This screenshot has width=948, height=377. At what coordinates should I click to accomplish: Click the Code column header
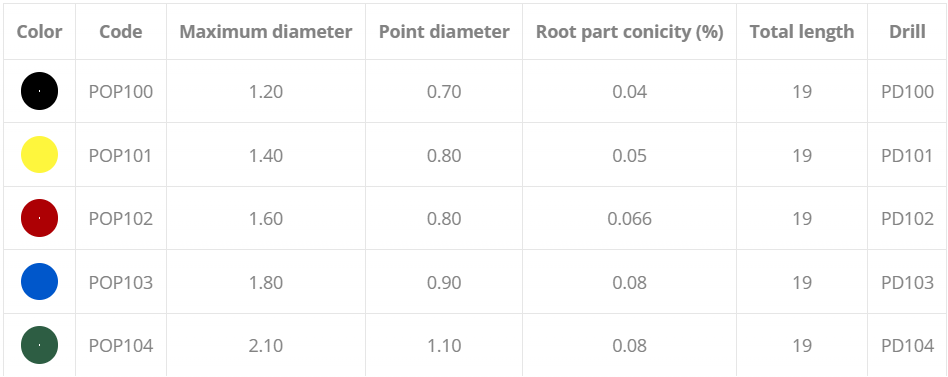point(121,32)
